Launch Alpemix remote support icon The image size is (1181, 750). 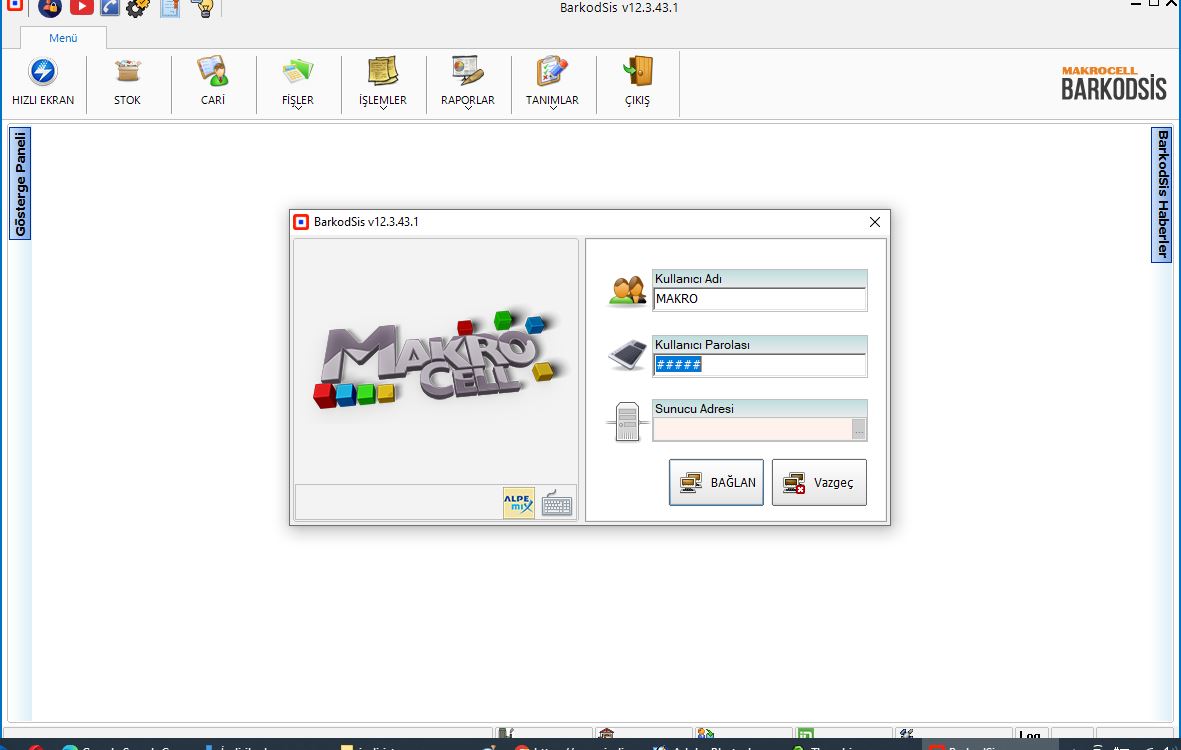[519, 503]
